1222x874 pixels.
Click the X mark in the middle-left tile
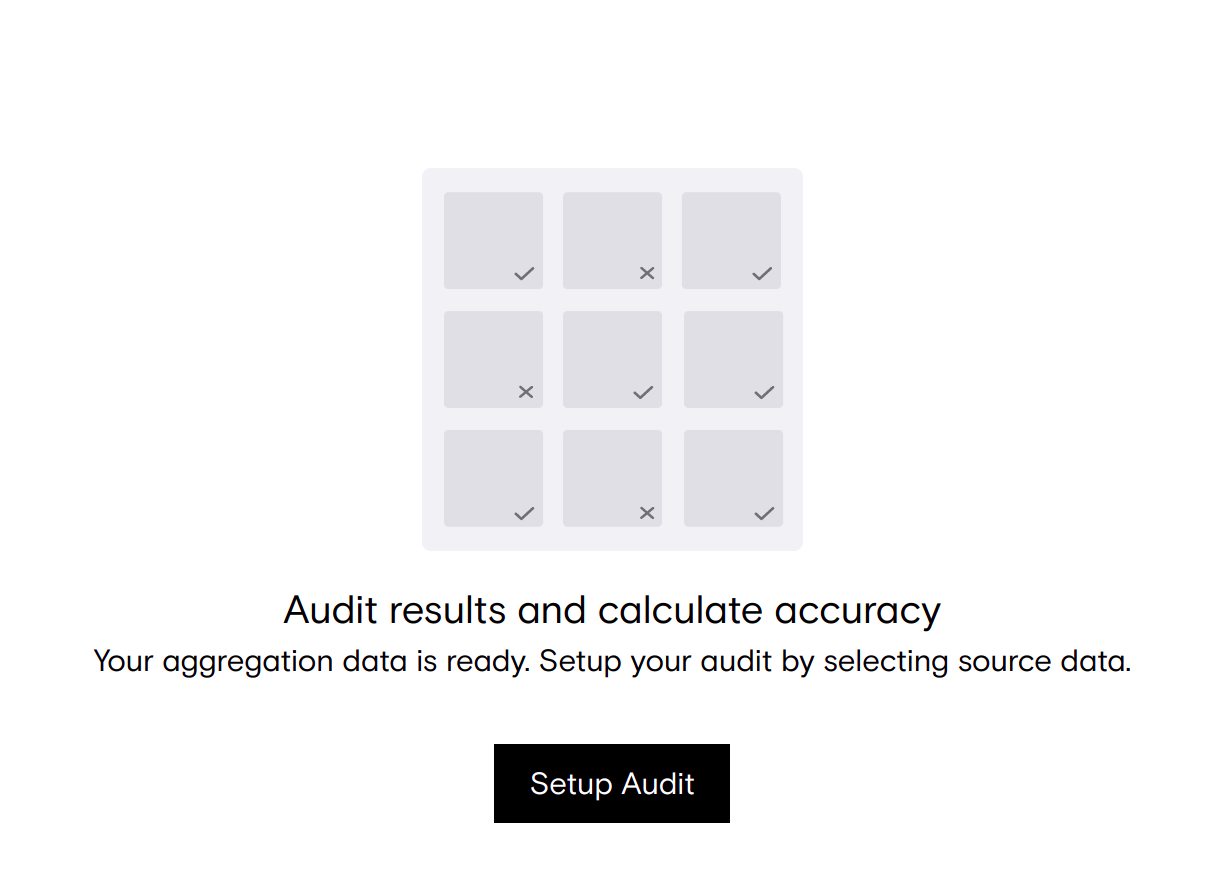click(x=526, y=392)
